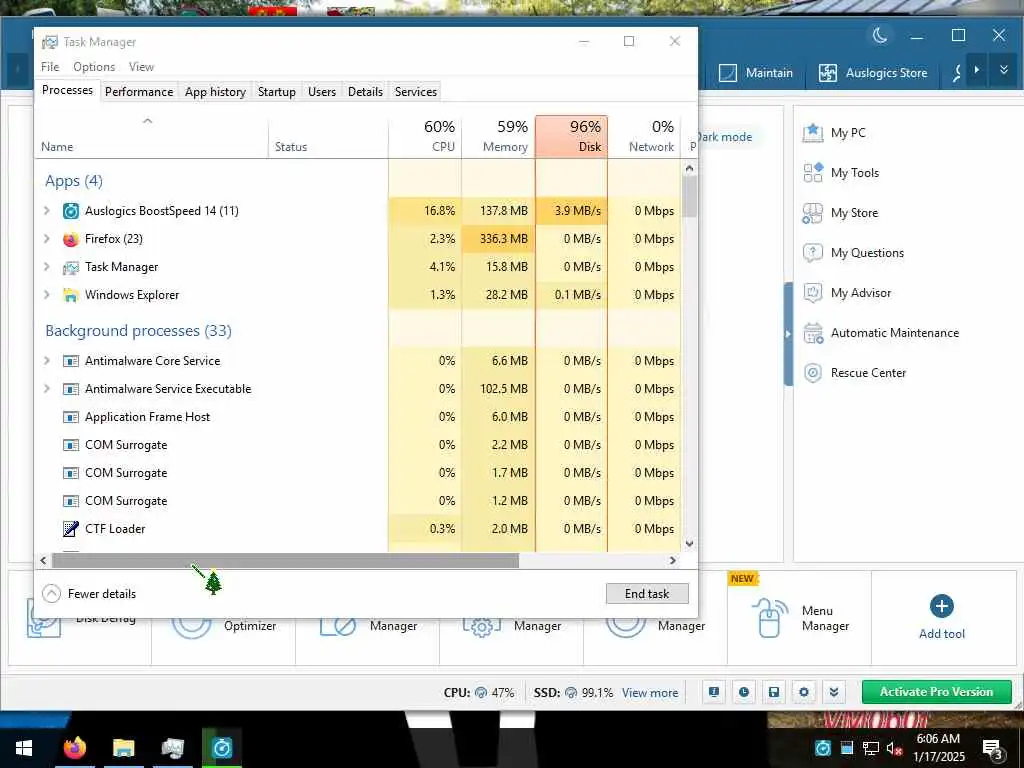The image size is (1024, 768).
Task: Click the End task button
Action: (647, 594)
